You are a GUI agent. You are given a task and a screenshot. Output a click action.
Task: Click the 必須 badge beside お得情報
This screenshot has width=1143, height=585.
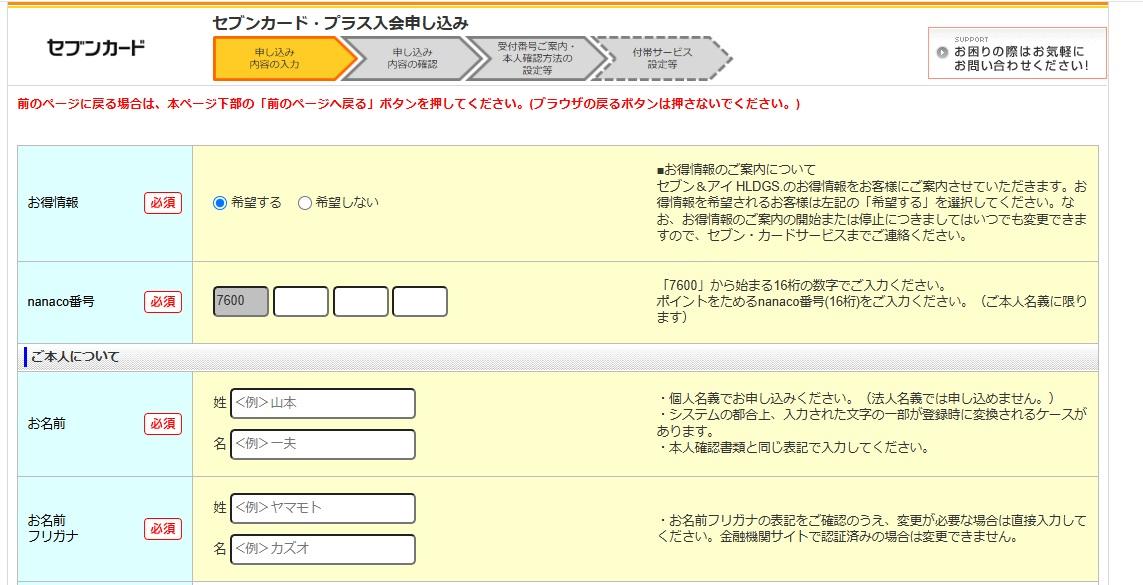click(x=163, y=203)
